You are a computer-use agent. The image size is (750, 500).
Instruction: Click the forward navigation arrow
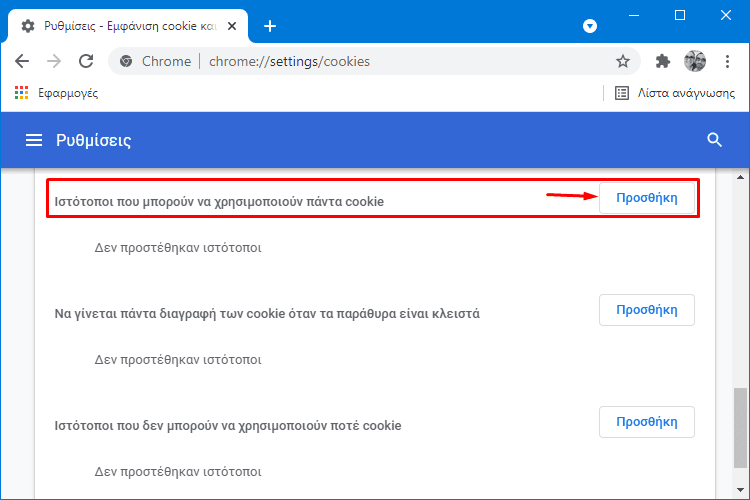pyautogui.click(x=54, y=61)
